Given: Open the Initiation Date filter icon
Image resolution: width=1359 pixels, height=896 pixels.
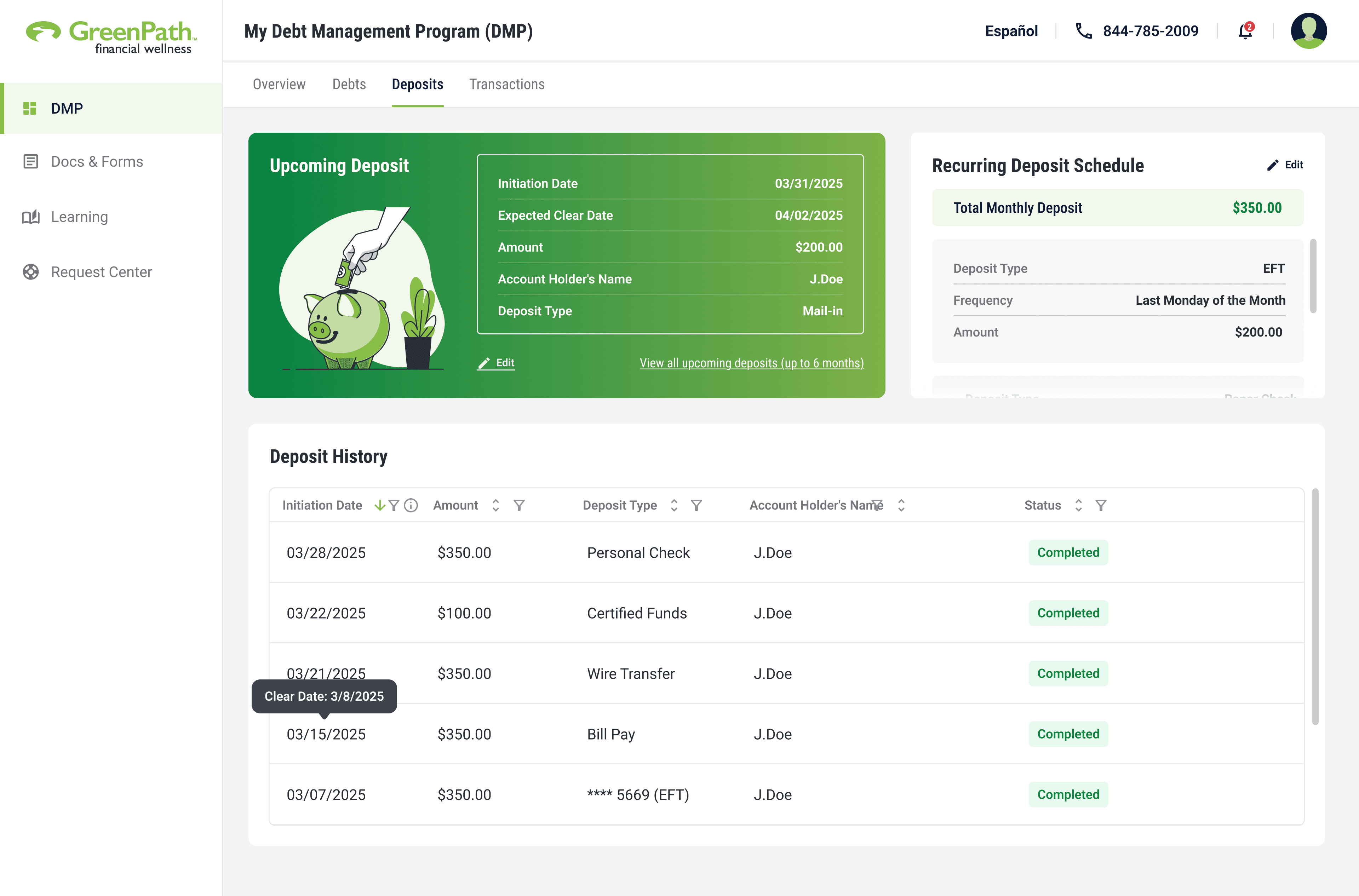Looking at the screenshot, I should click(x=394, y=505).
